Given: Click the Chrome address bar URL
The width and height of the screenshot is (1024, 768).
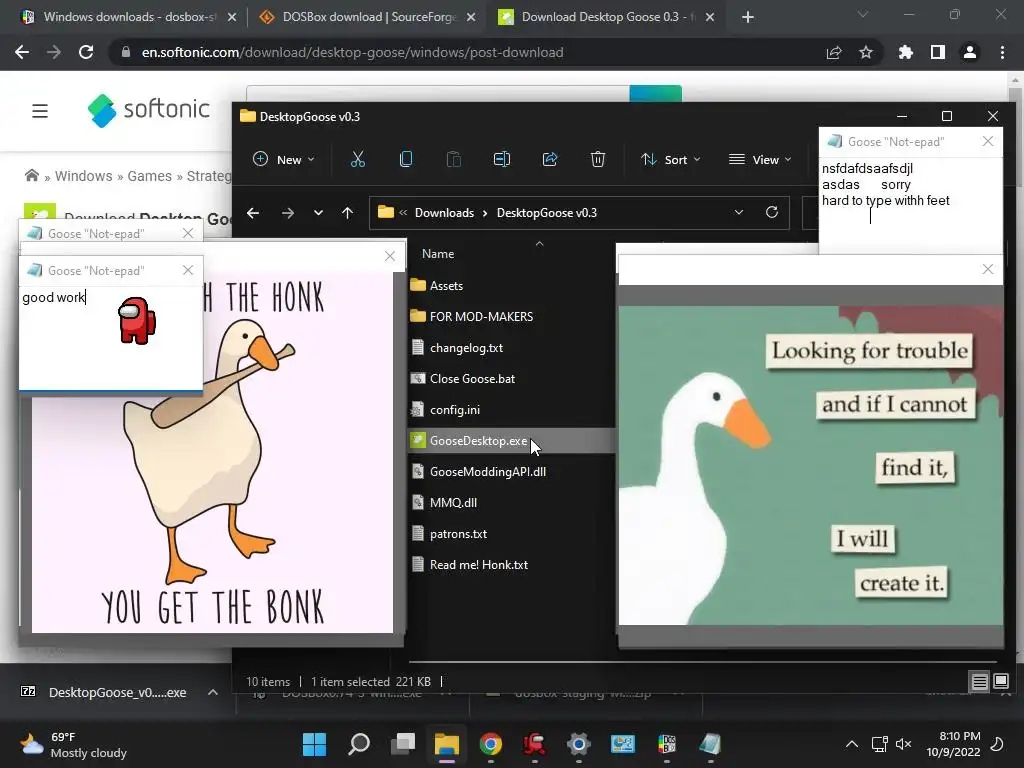Looking at the screenshot, I should click(x=353, y=52).
